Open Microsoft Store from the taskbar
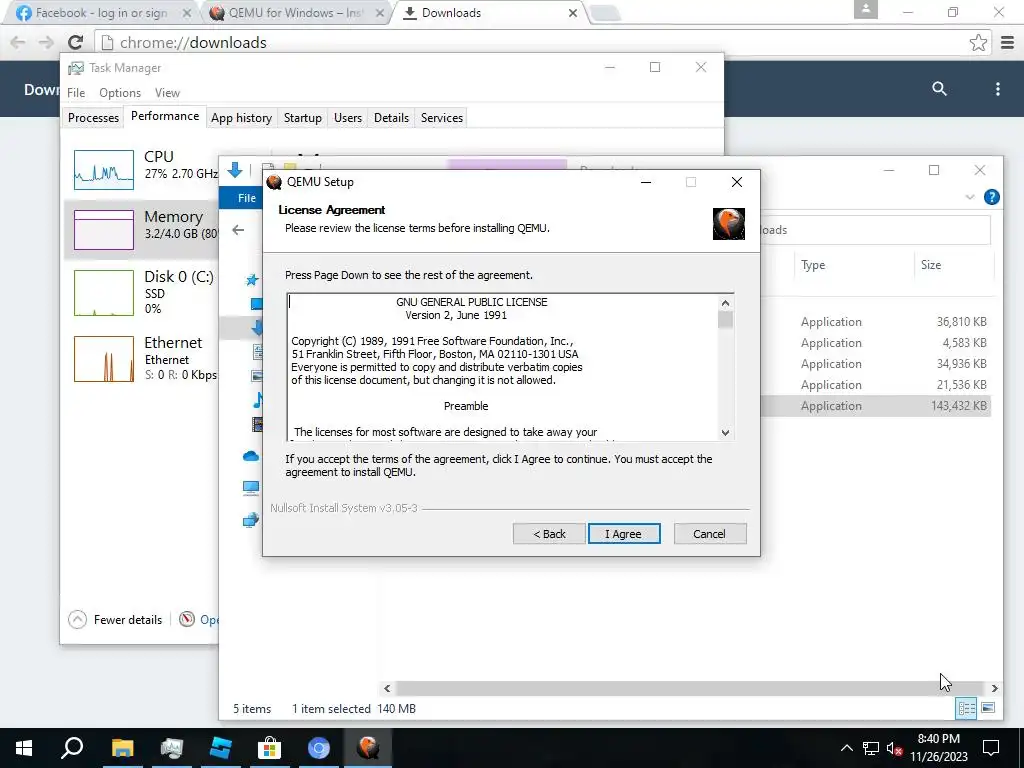This screenshot has height=768, width=1024. (269, 748)
